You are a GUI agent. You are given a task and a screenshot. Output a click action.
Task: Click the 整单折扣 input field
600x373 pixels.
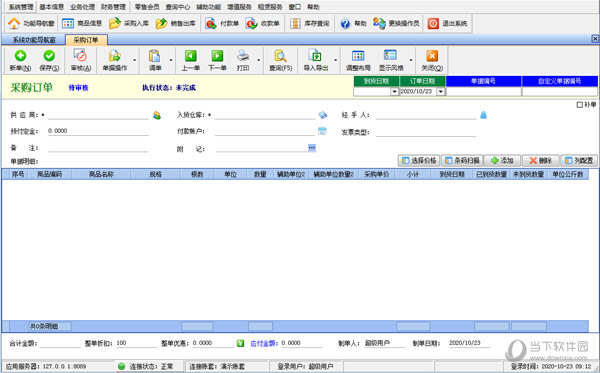[136, 343]
